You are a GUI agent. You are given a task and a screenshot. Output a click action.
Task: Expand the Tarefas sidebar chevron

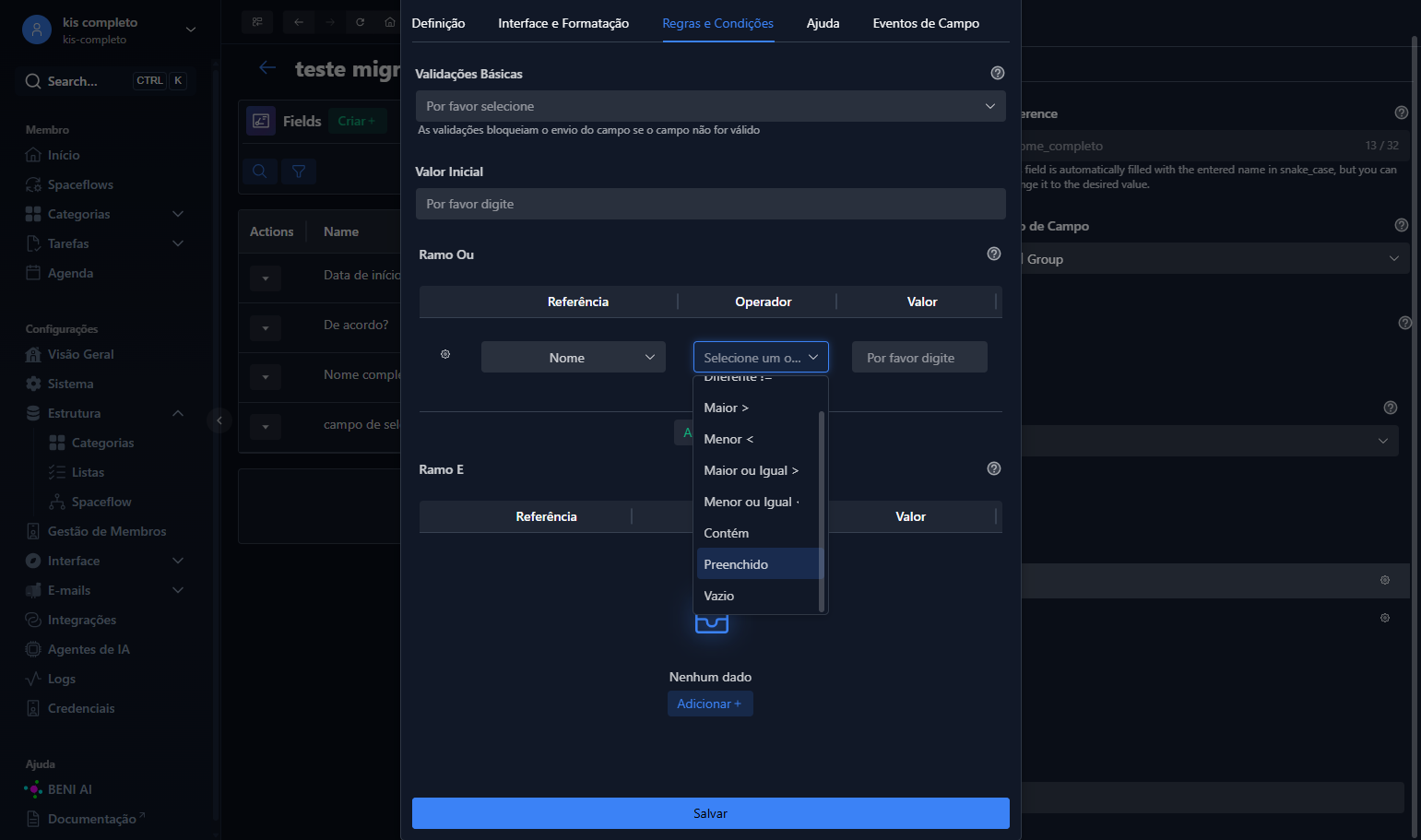point(178,243)
